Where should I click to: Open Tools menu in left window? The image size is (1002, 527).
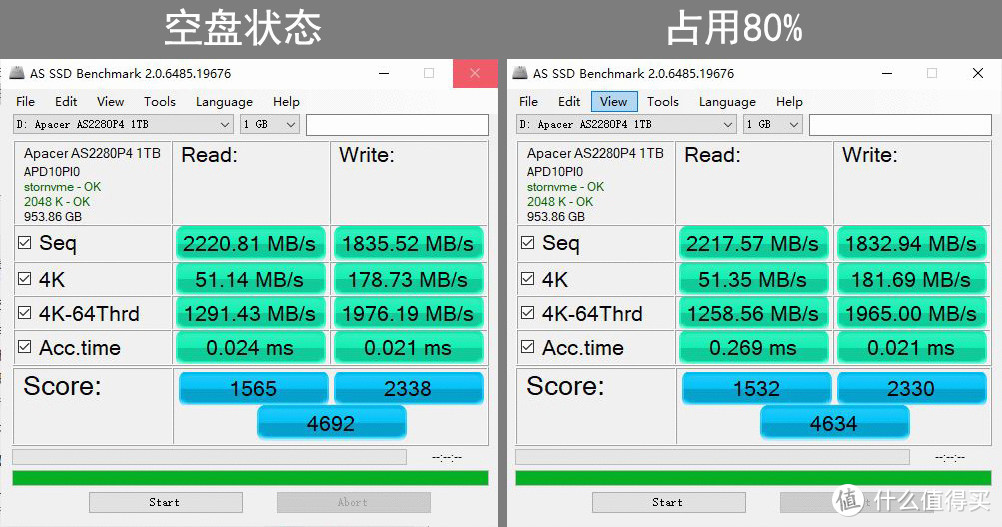tap(160, 102)
